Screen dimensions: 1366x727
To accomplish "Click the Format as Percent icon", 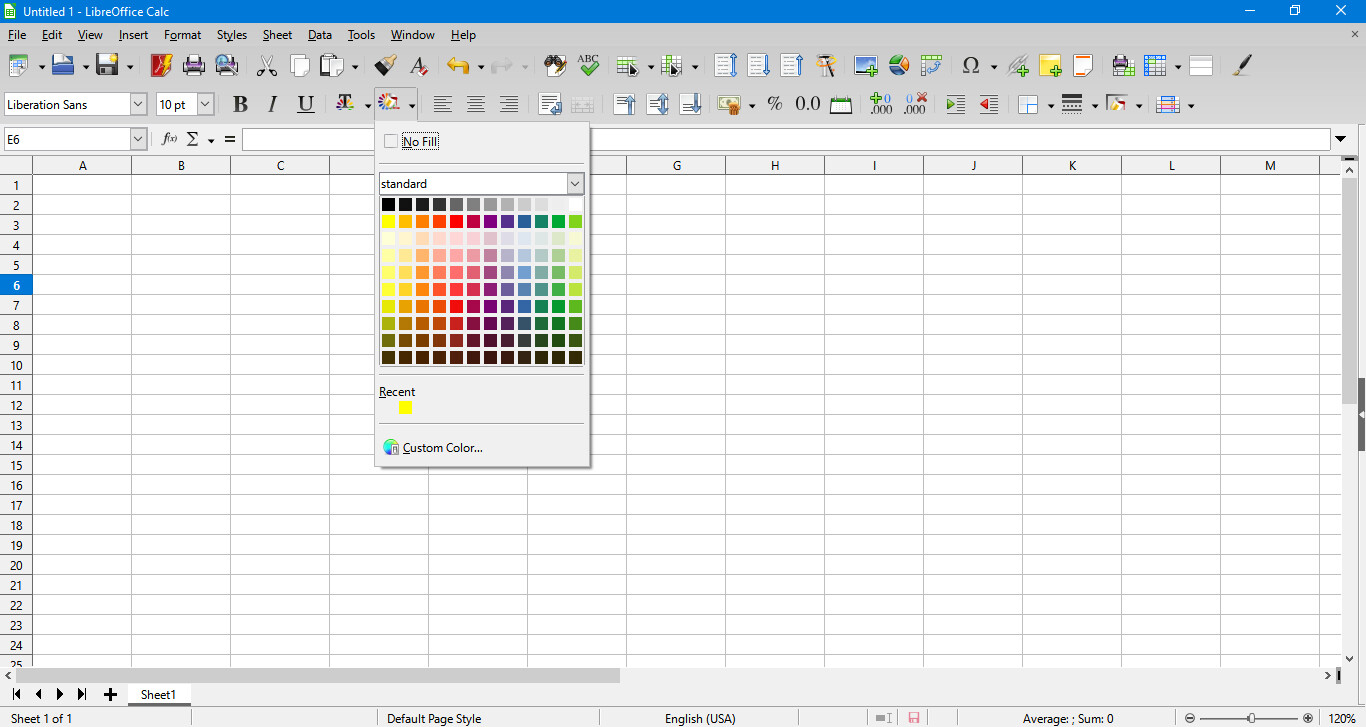I will click(x=775, y=104).
